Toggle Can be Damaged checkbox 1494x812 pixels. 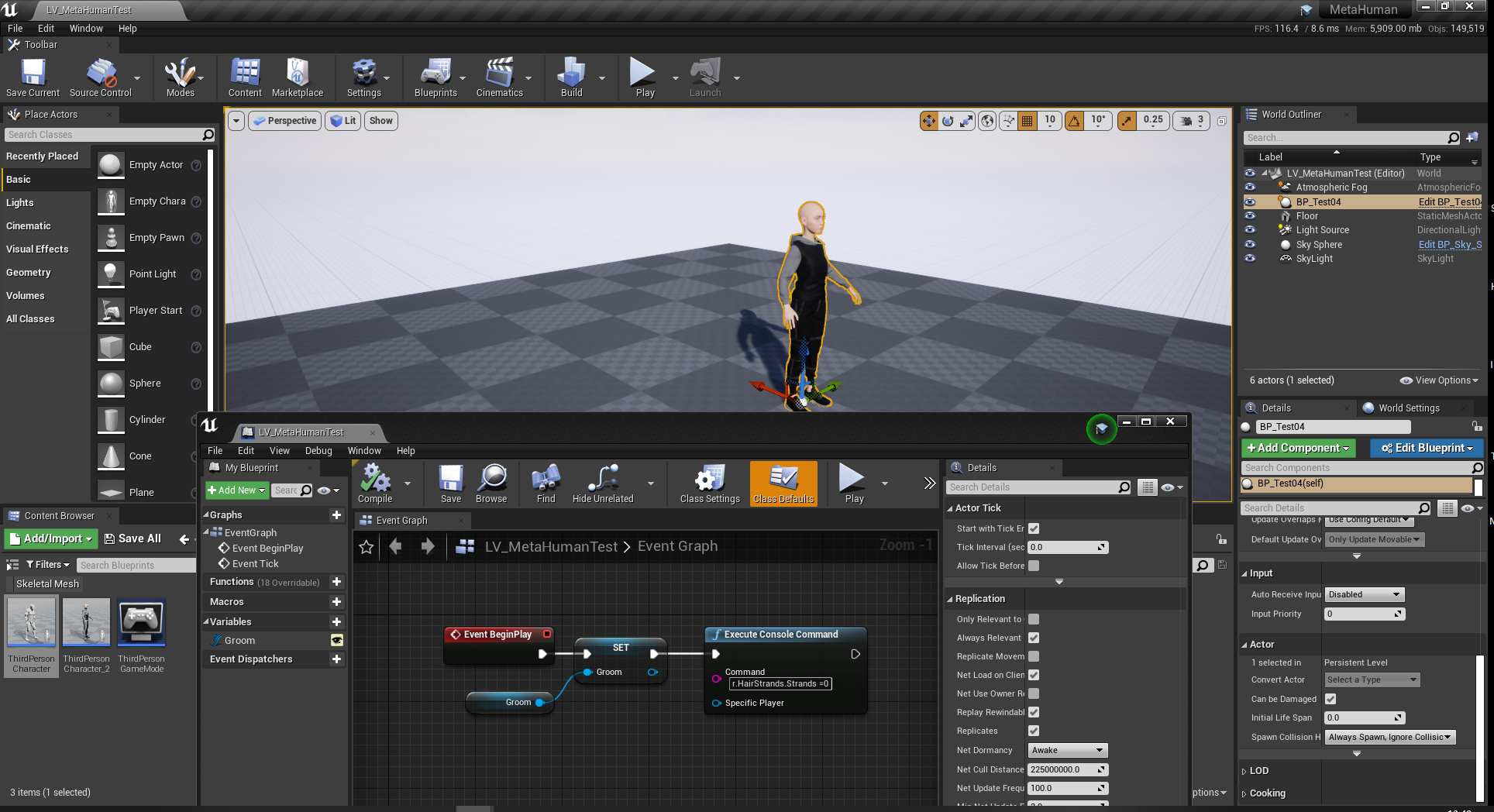click(1330, 699)
